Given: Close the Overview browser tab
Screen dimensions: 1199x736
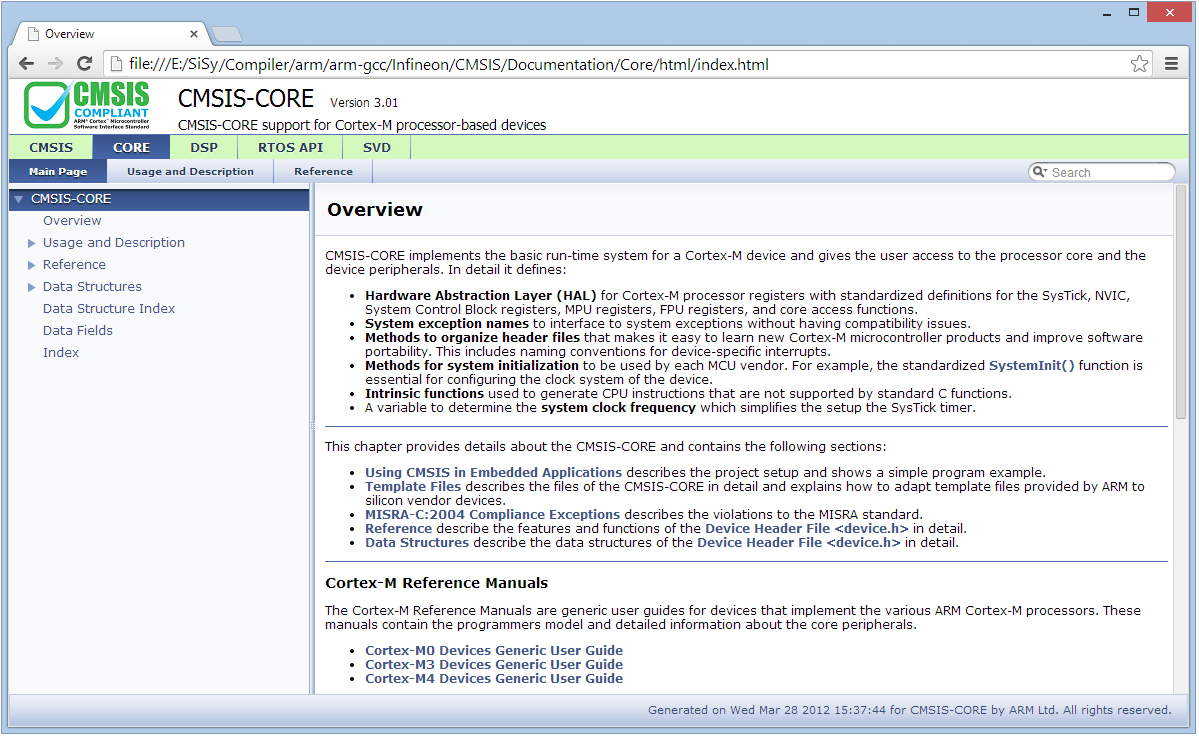Looking at the screenshot, I should pos(194,34).
